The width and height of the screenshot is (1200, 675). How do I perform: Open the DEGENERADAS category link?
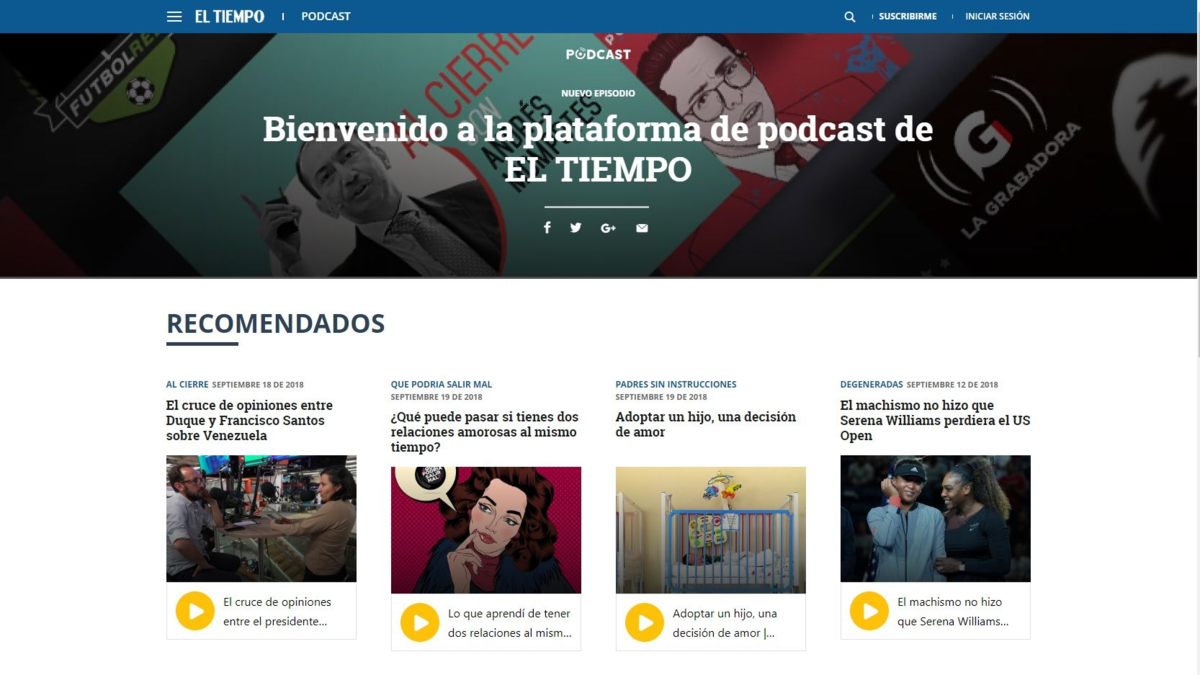click(x=871, y=384)
